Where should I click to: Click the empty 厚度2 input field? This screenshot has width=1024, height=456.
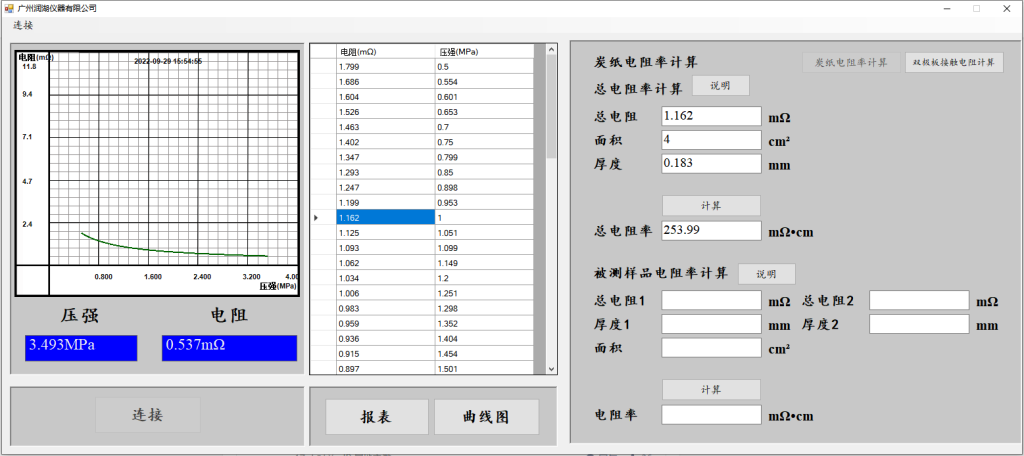click(919, 324)
